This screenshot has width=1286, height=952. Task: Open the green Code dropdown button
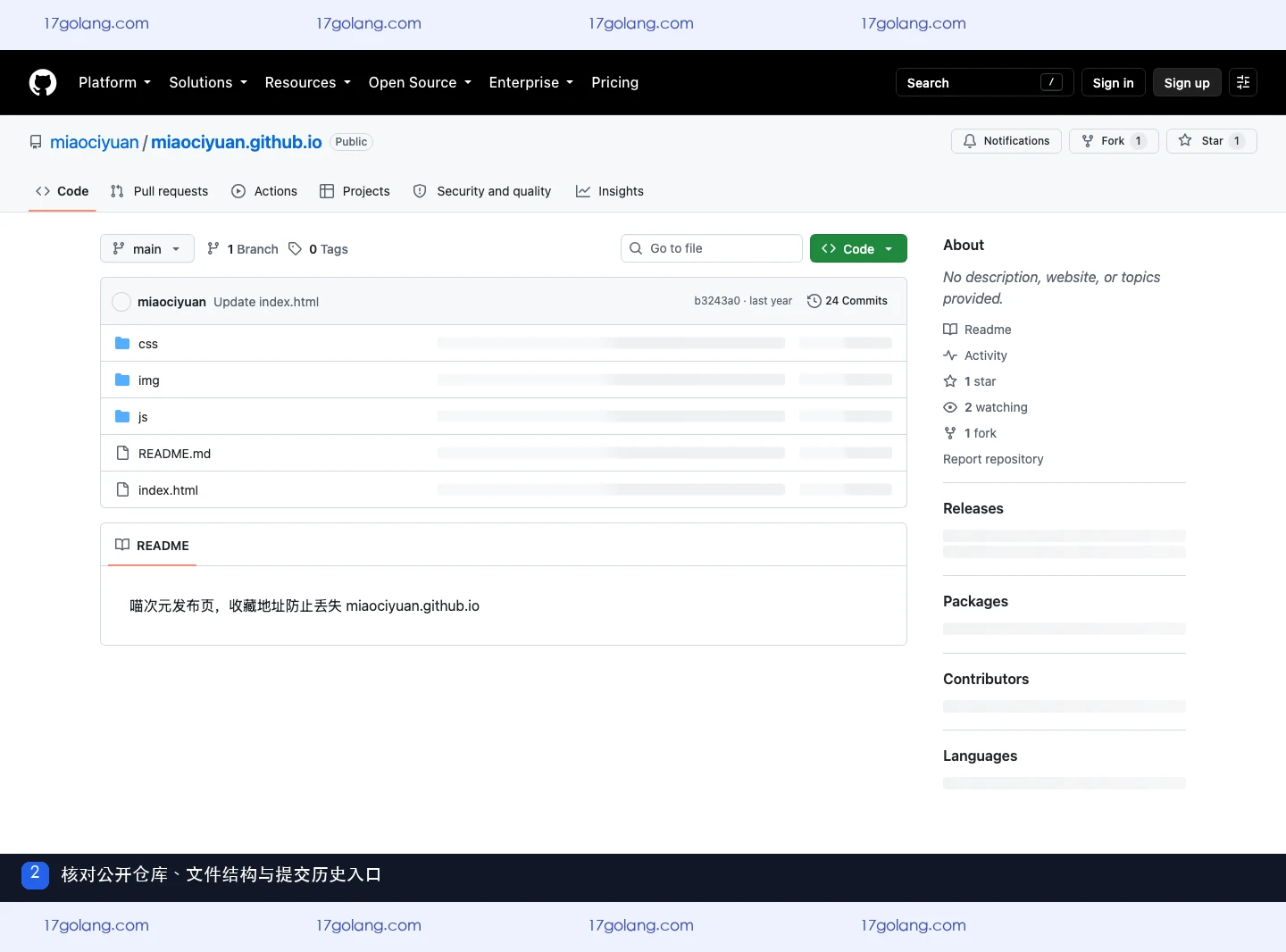point(858,248)
